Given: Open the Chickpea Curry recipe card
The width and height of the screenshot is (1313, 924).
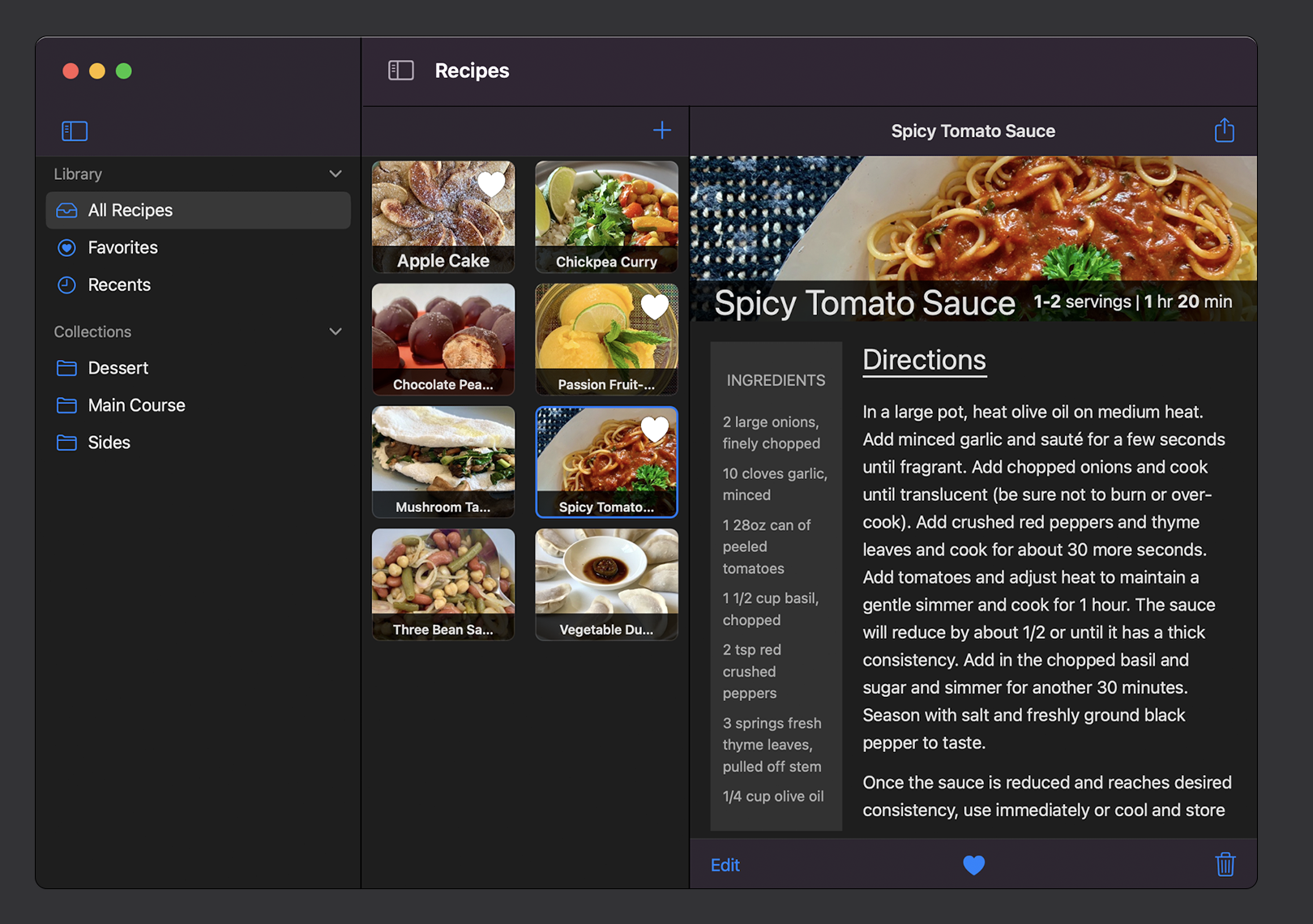Looking at the screenshot, I should tap(606, 216).
